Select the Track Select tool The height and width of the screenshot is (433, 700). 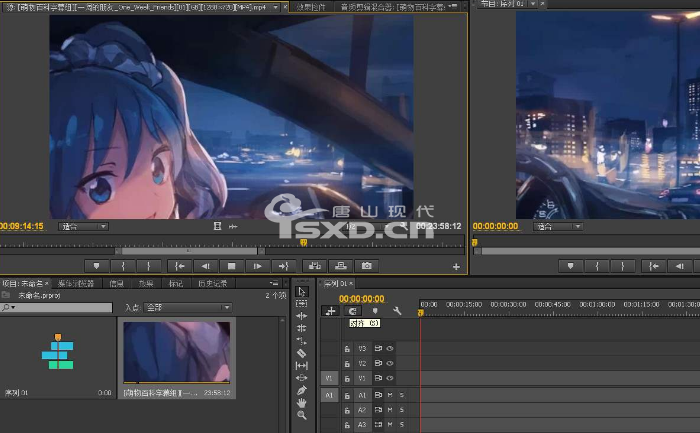[x=301, y=304]
